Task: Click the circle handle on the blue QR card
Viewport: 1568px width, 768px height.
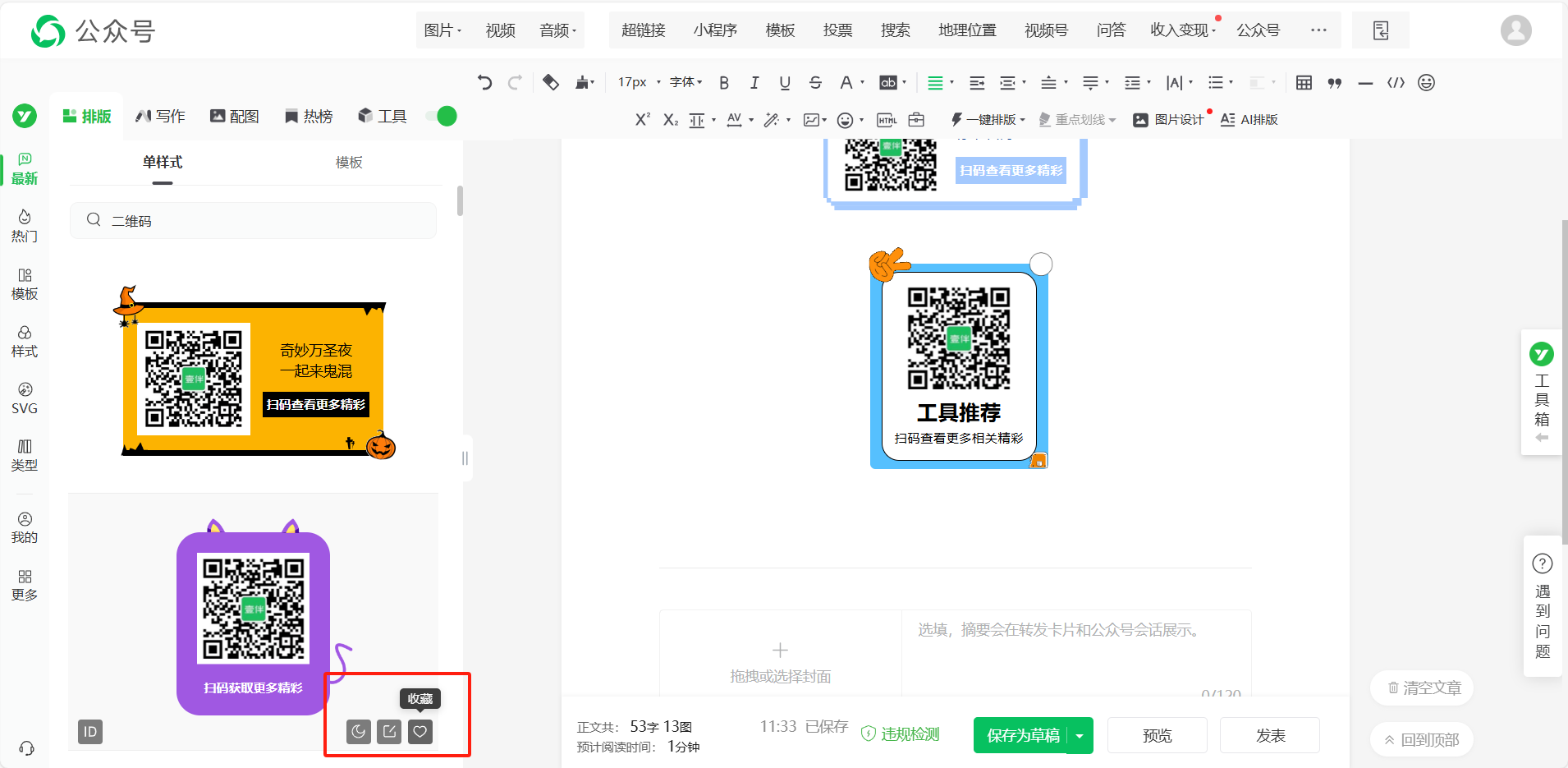Action: 1041,264
